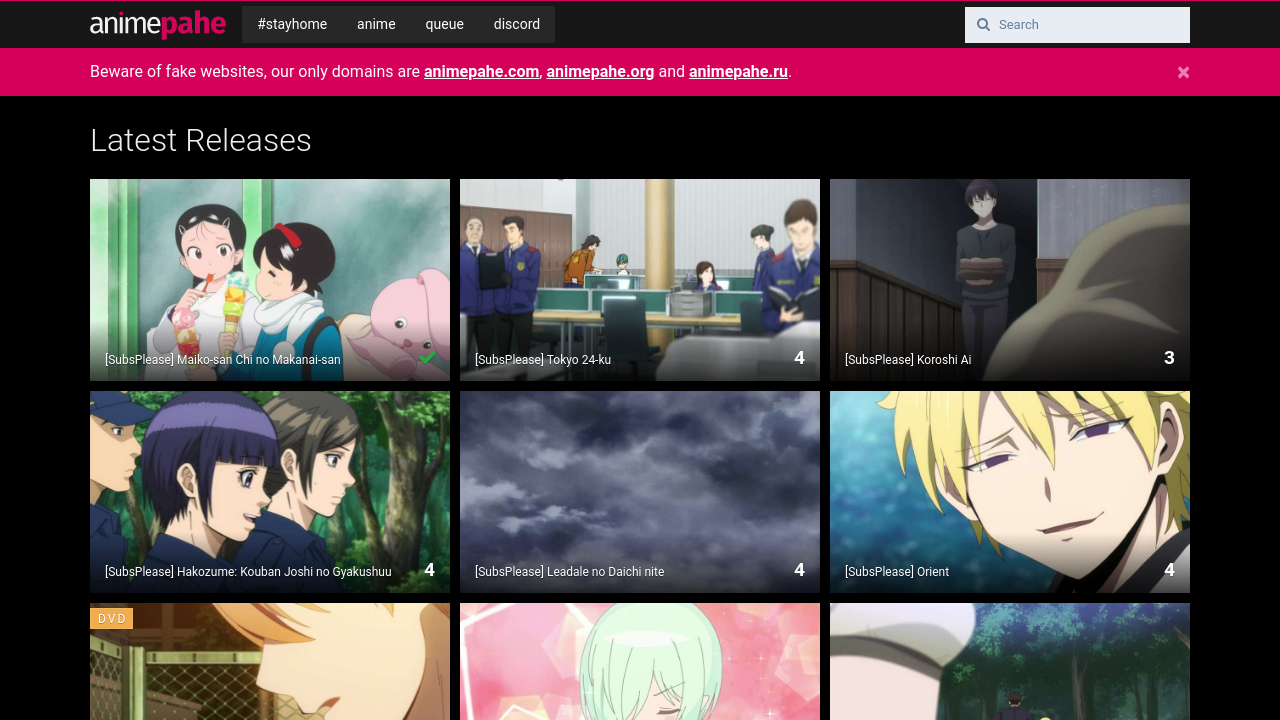Open Leadale no Daichi nite thumbnail
Image resolution: width=1280 pixels, height=720 pixels.
coord(640,492)
